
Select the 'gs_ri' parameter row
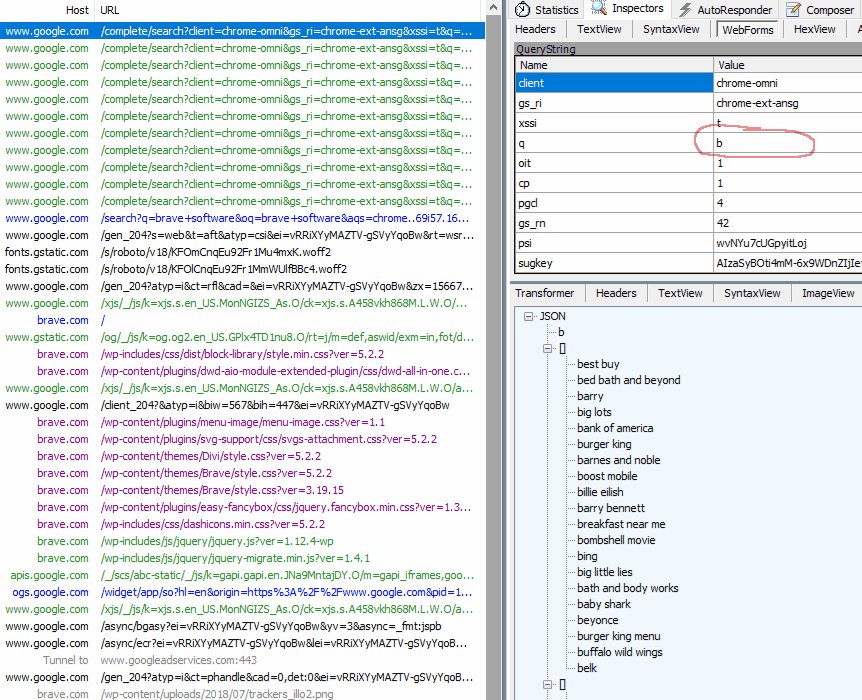coord(688,103)
